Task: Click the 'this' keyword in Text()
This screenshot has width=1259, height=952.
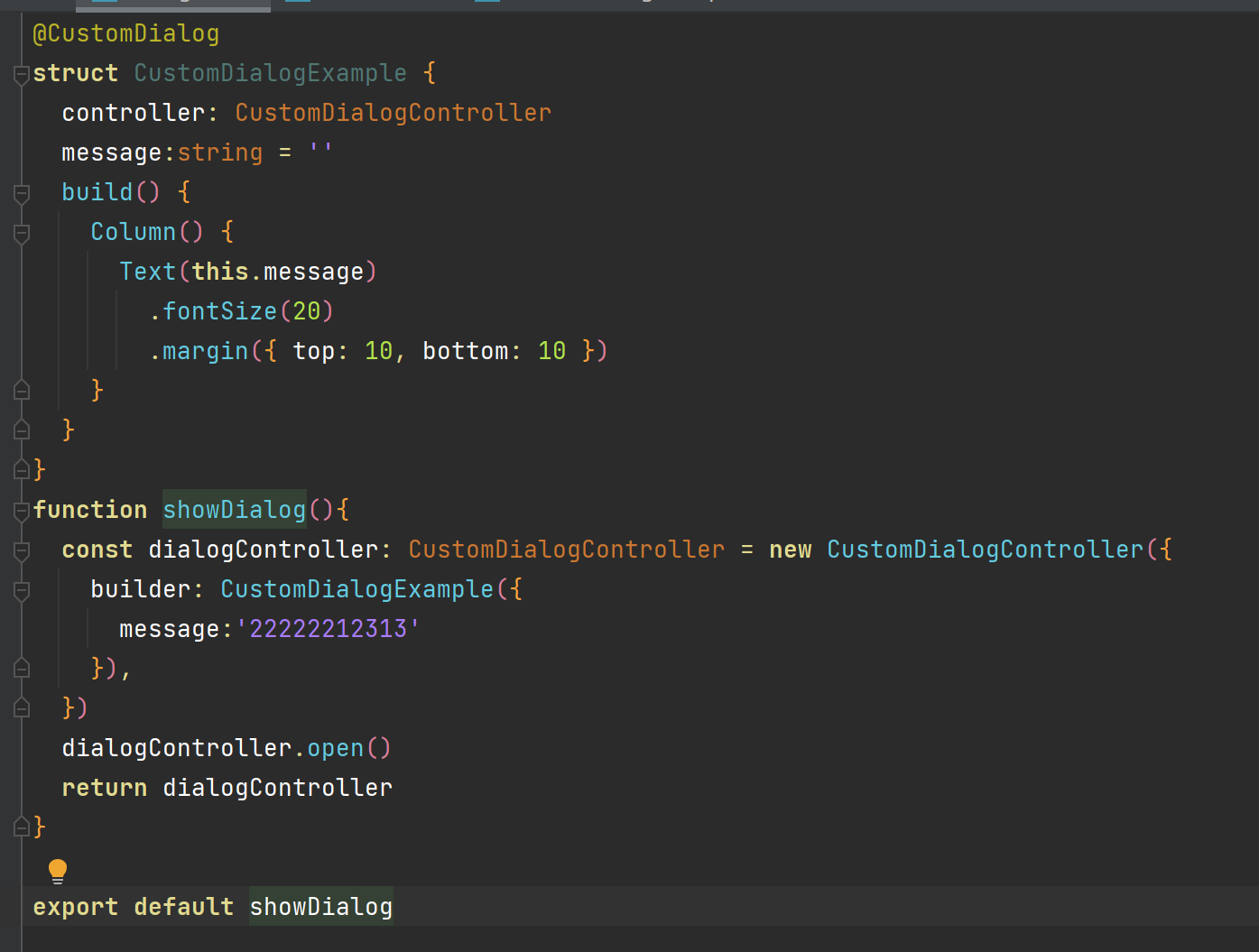Action: (x=220, y=272)
